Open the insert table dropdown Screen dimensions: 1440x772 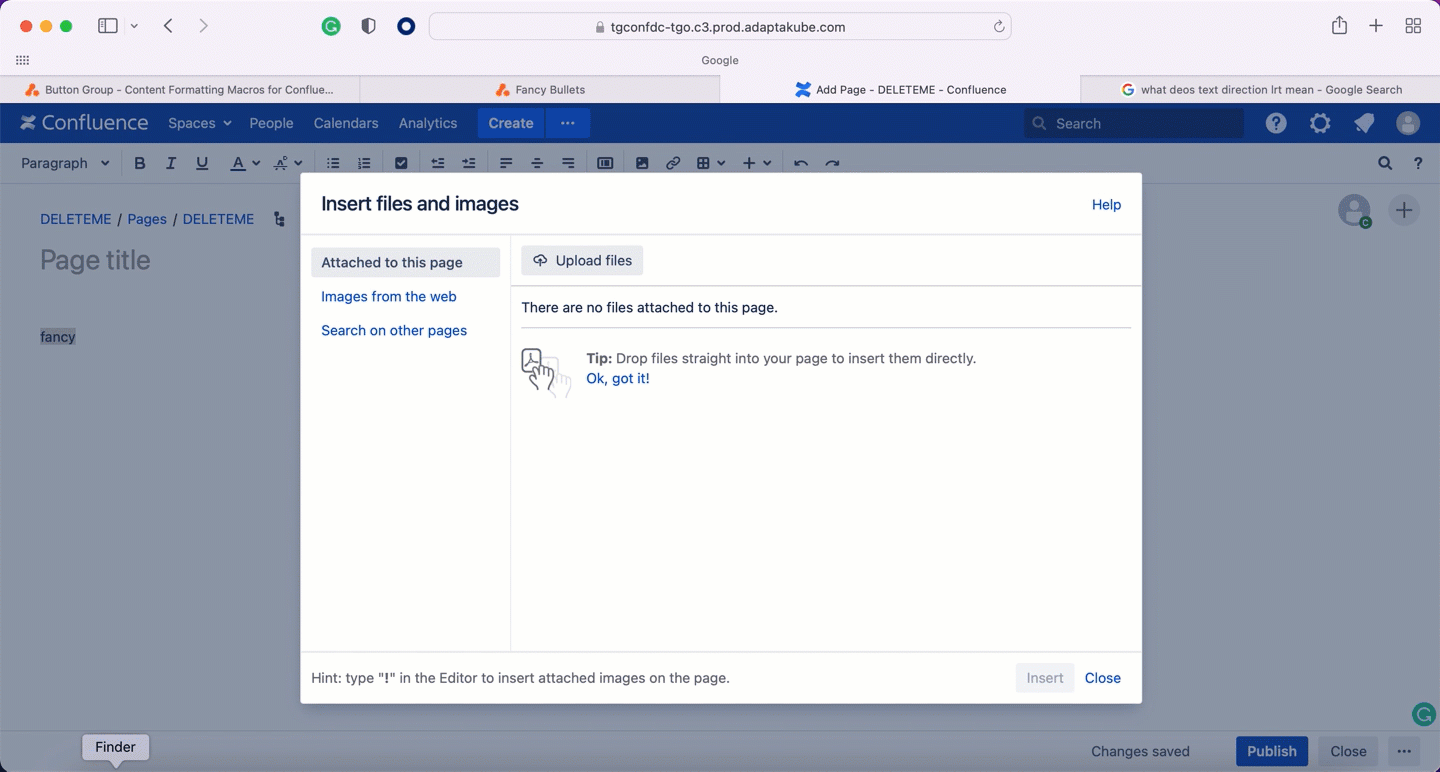click(710, 163)
